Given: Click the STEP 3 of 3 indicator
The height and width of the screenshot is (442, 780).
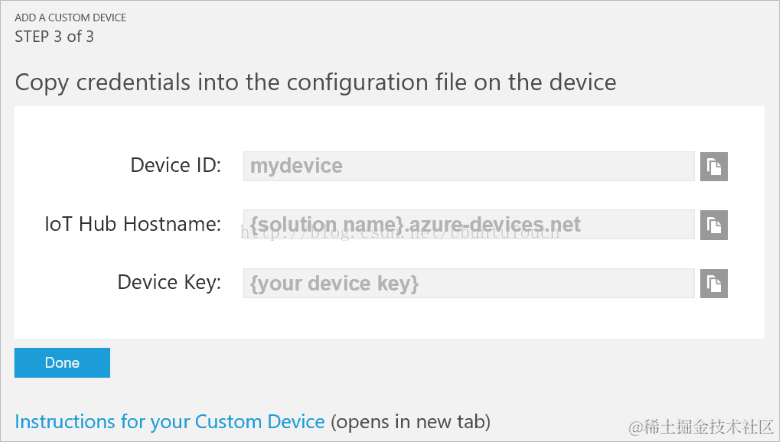Looking at the screenshot, I should tap(54, 37).
